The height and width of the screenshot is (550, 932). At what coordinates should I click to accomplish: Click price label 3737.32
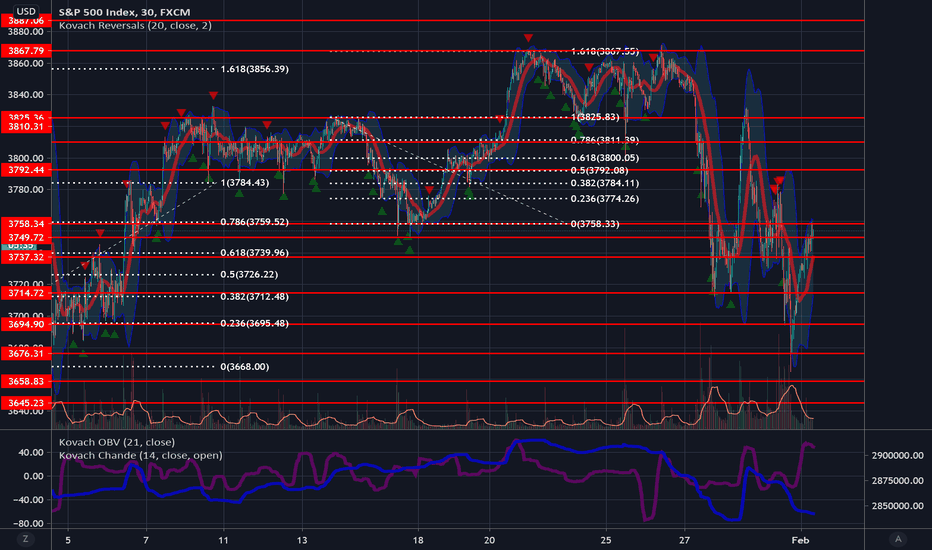pos(26,257)
